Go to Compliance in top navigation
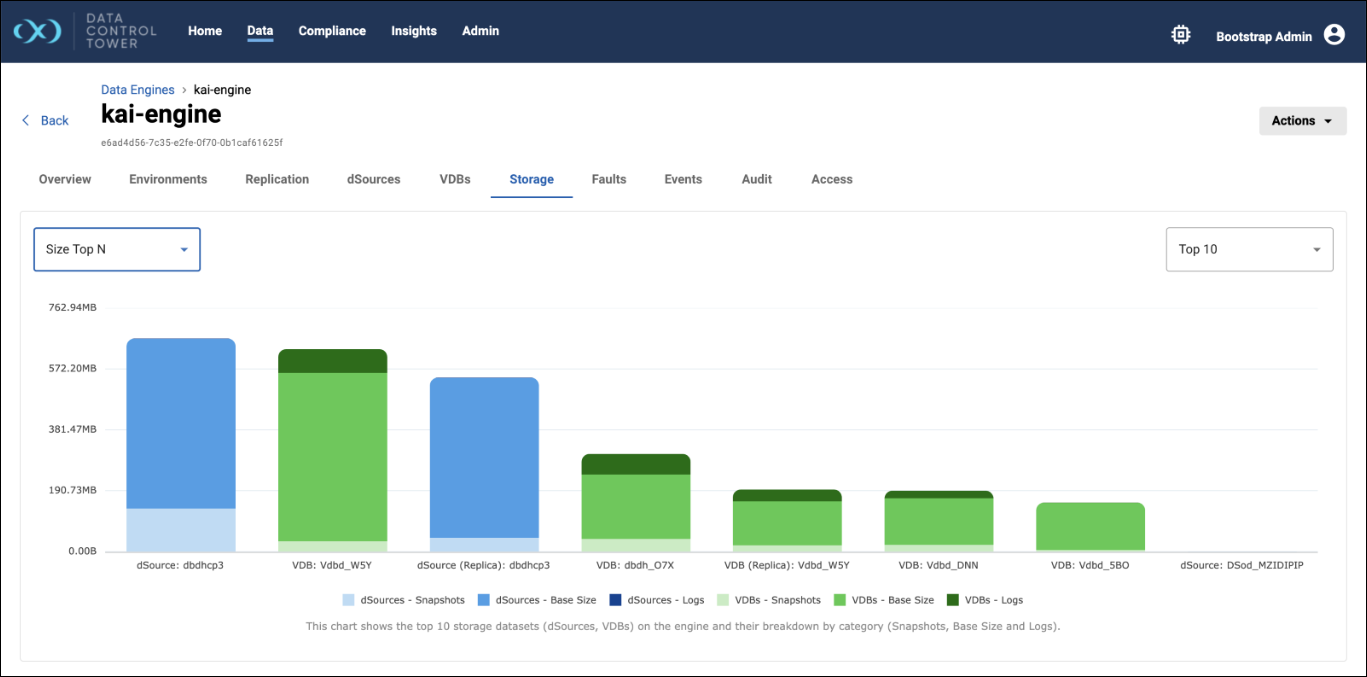This screenshot has width=1367, height=677. pyautogui.click(x=332, y=31)
